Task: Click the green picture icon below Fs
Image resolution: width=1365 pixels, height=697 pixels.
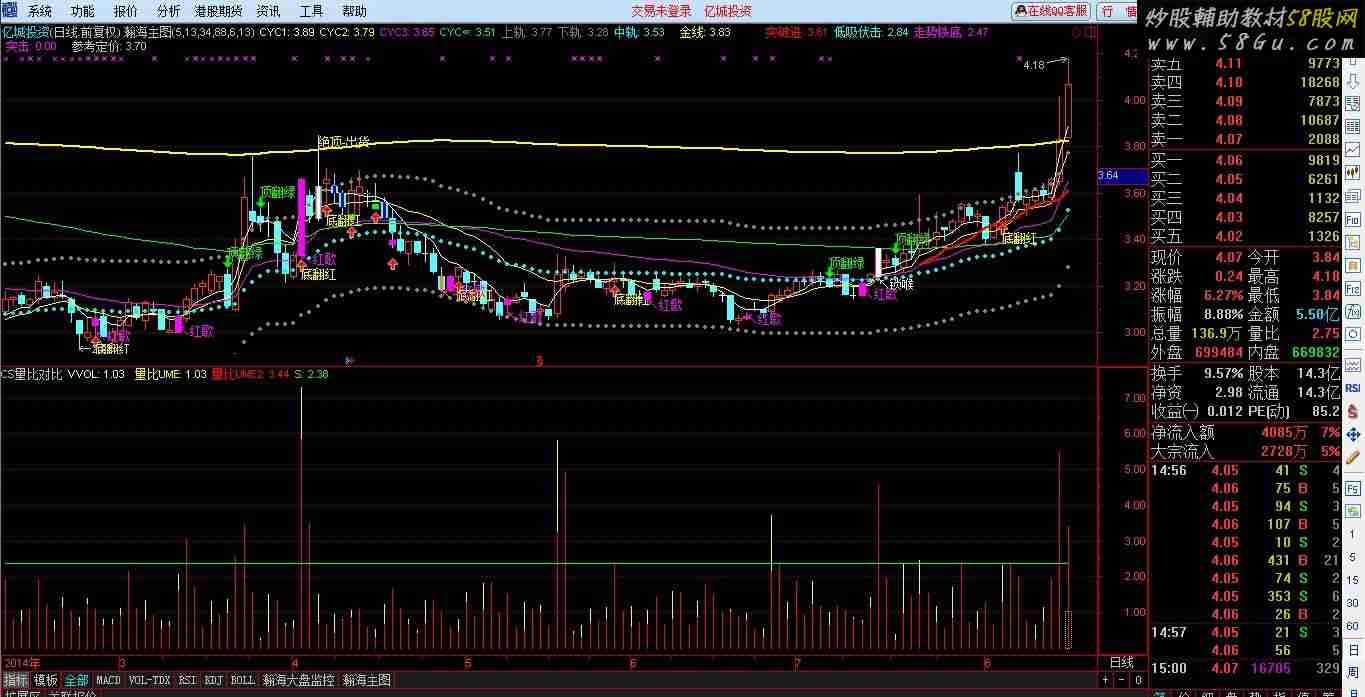Action: 1352,510
